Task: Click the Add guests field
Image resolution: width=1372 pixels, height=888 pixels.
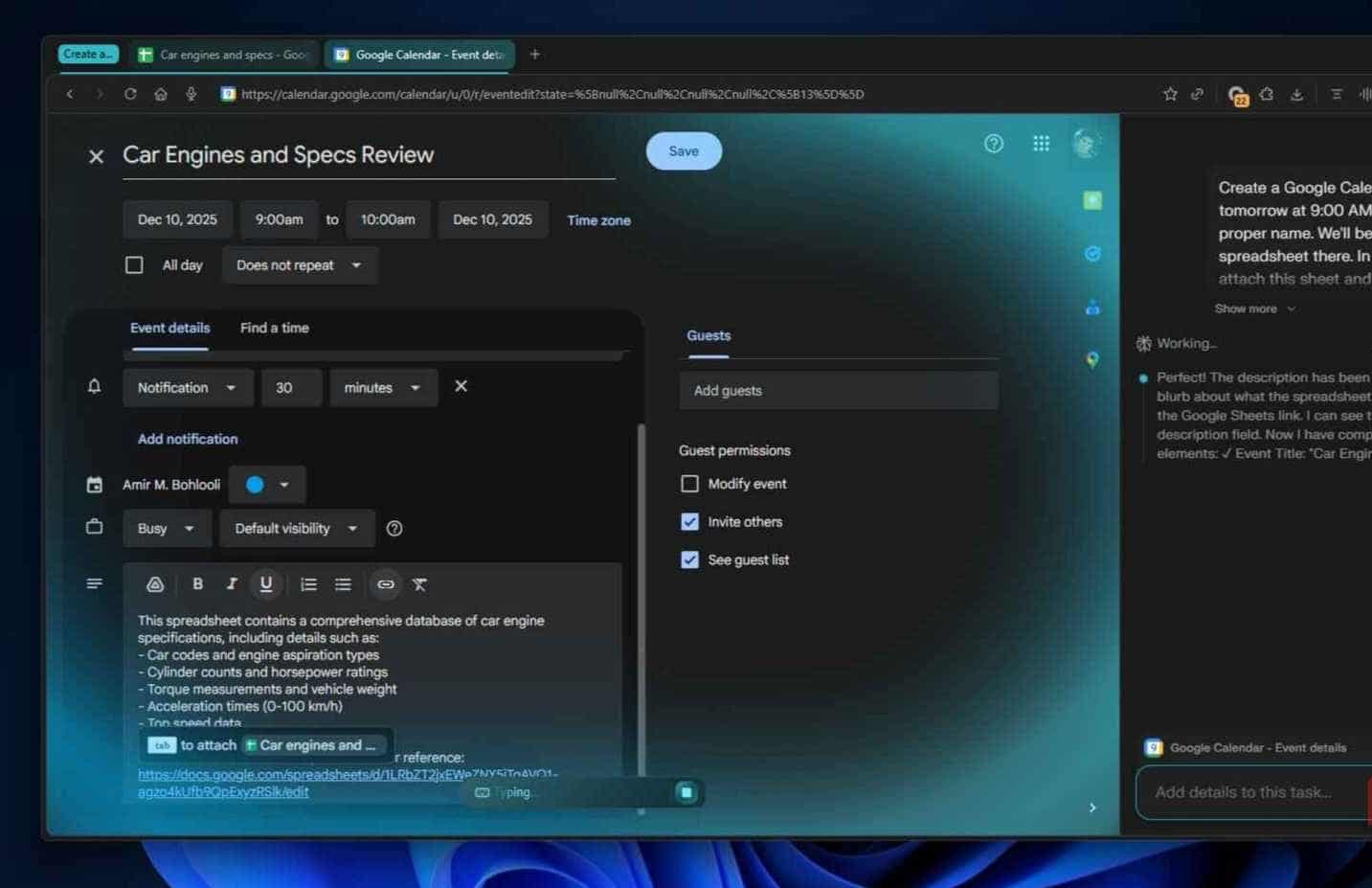Action: [839, 391]
